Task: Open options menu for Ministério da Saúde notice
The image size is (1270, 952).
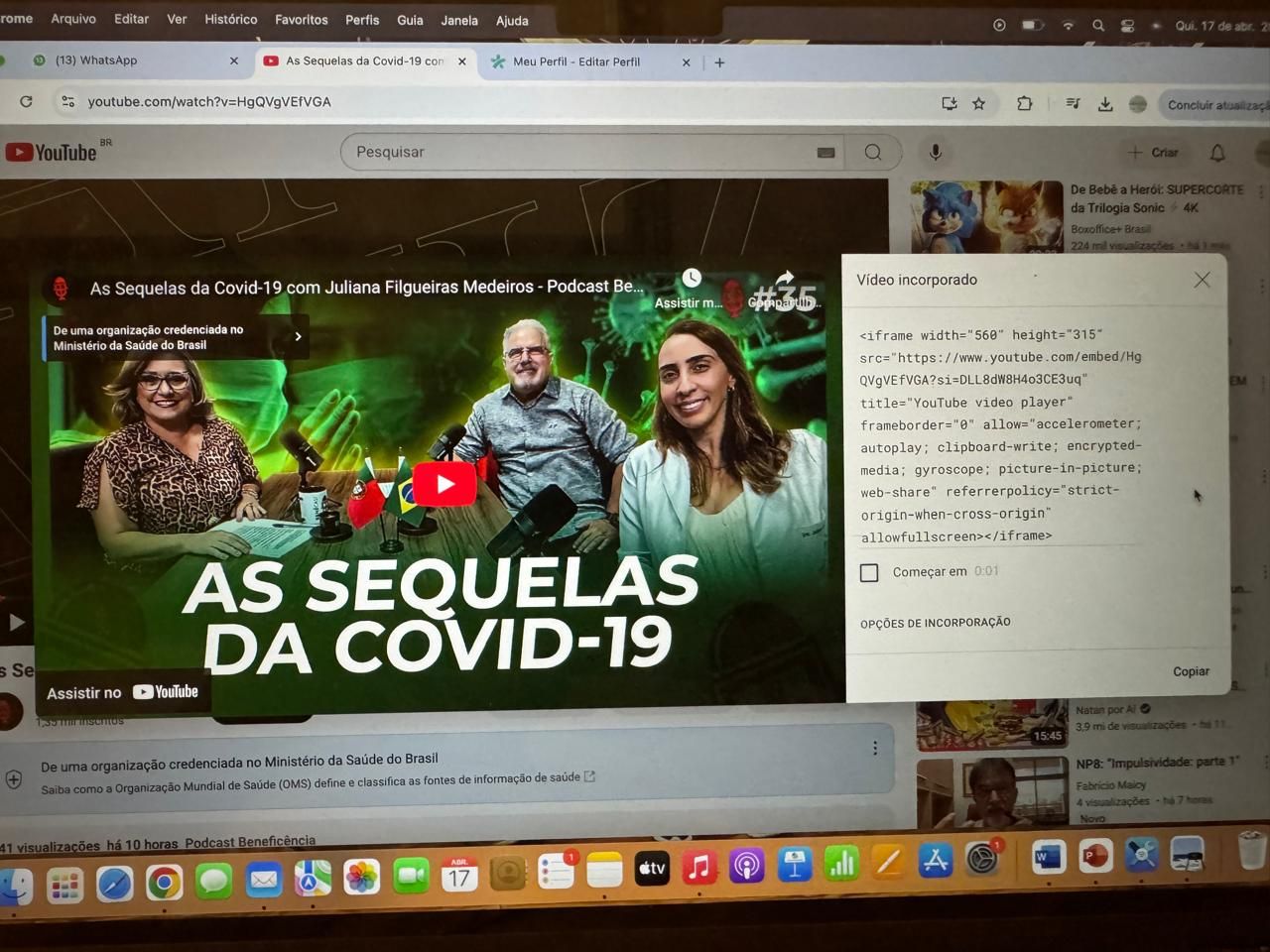Action: (874, 749)
